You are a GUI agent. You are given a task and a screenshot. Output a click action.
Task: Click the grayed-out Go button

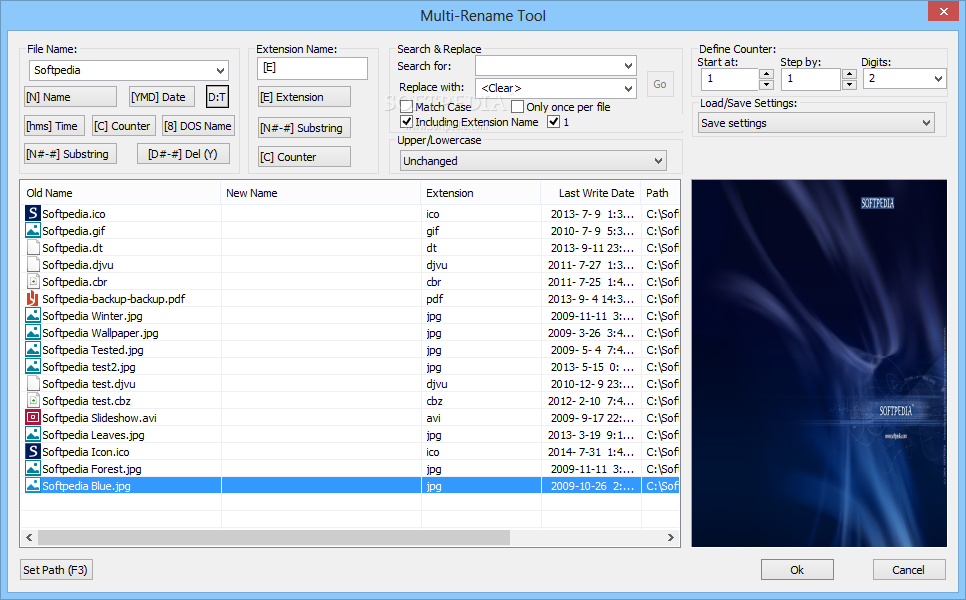click(660, 84)
